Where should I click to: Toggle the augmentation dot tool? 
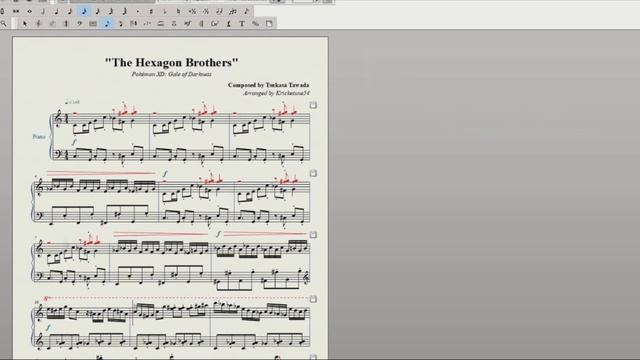coord(138,11)
